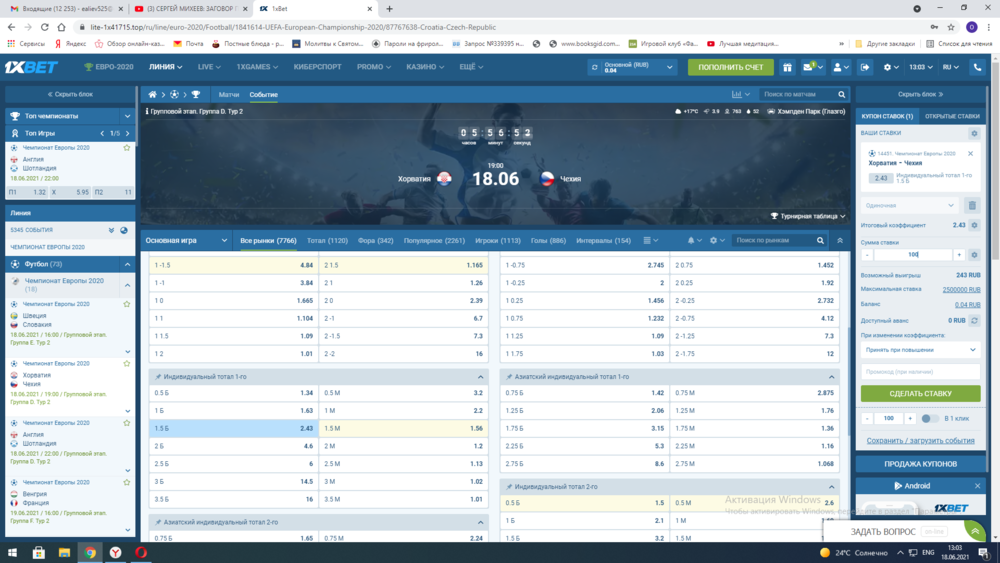This screenshot has width=1000, height=563.
Task: Switch to the Тотал (1120) tab
Action: [327, 240]
